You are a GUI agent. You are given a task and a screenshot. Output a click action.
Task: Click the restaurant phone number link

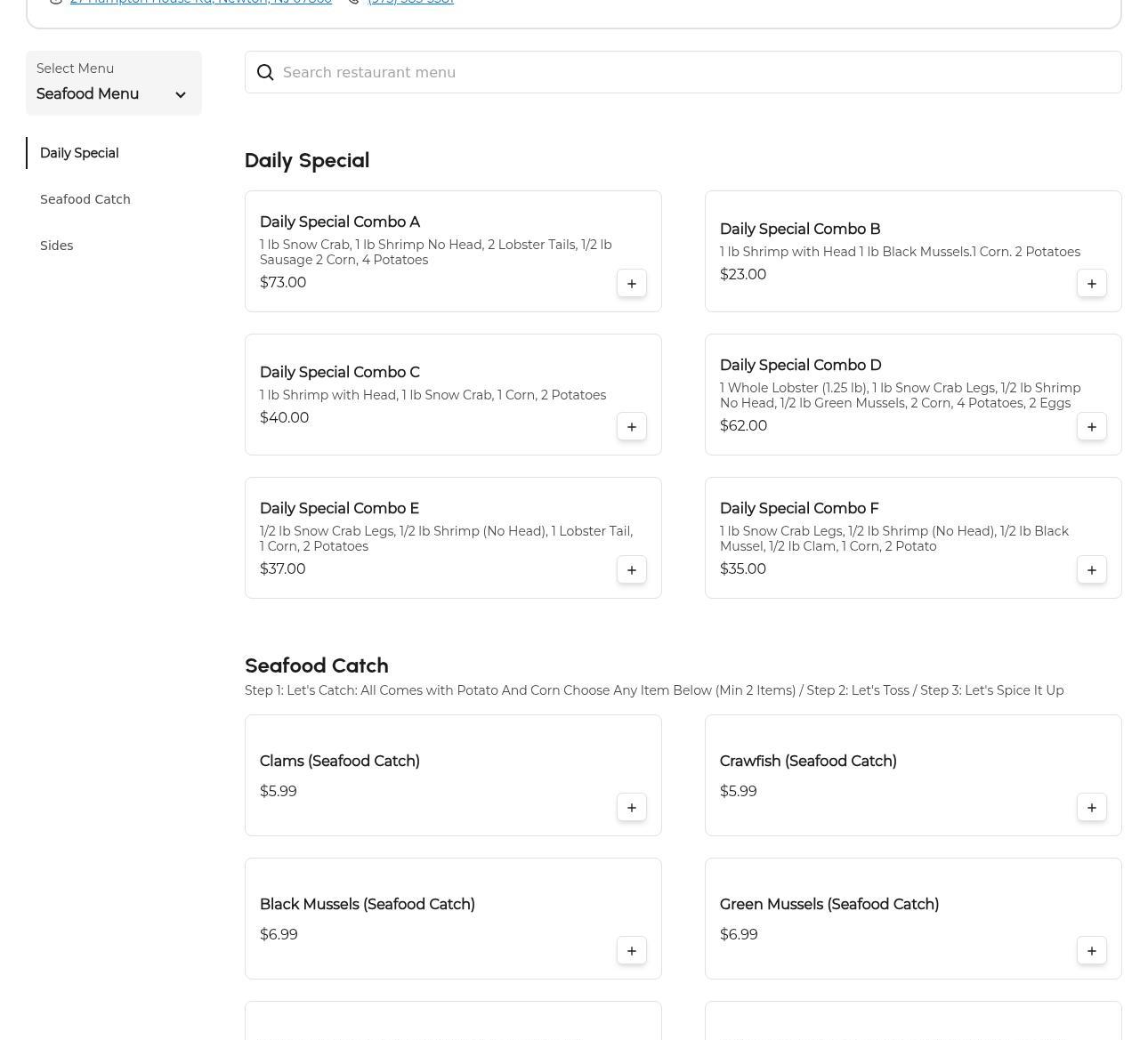pyautogui.click(x=410, y=3)
